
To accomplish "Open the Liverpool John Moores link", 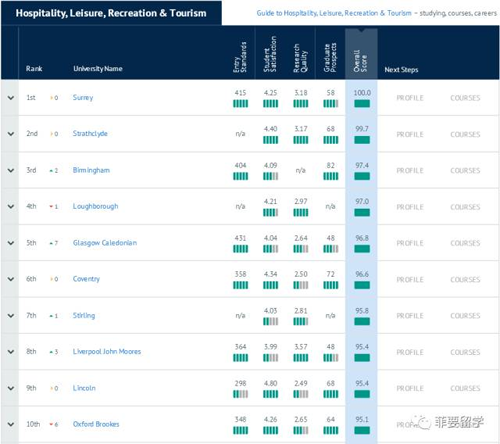I will tap(107, 352).
